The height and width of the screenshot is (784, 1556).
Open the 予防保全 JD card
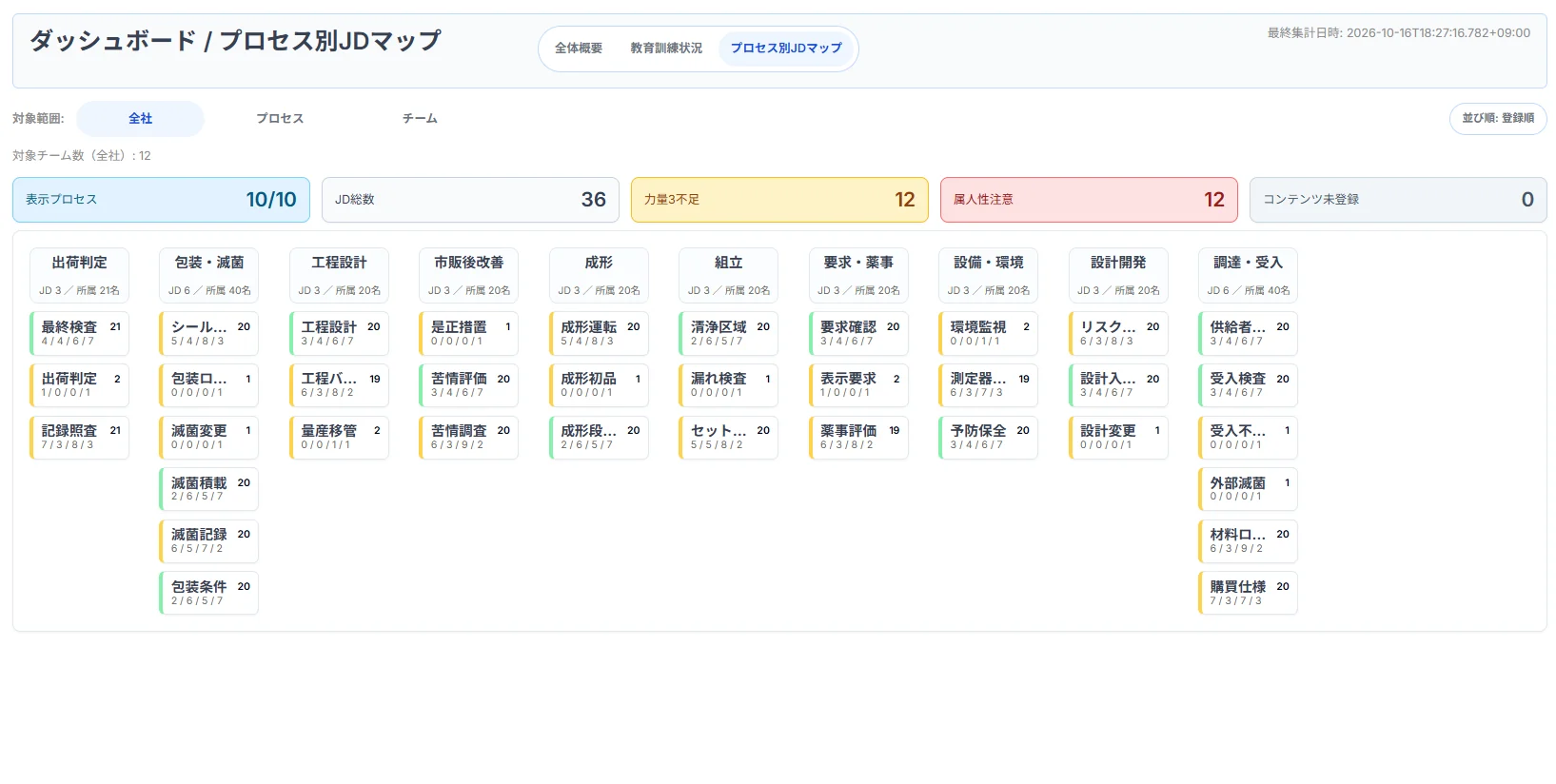tap(988, 438)
